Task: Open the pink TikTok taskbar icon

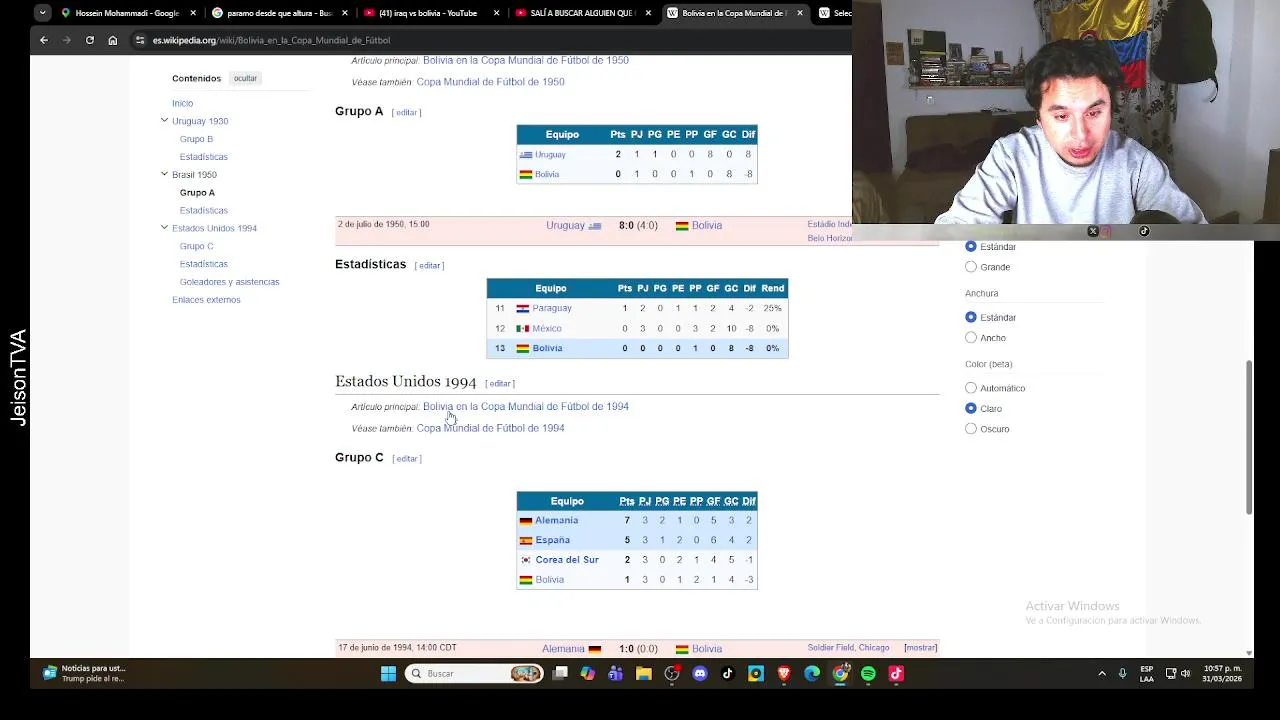Action: [x=896, y=674]
